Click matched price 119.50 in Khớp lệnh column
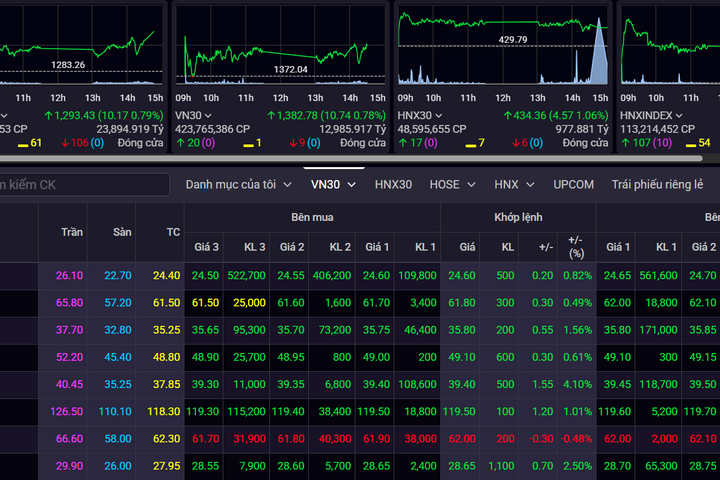 (x=459, y=411)
